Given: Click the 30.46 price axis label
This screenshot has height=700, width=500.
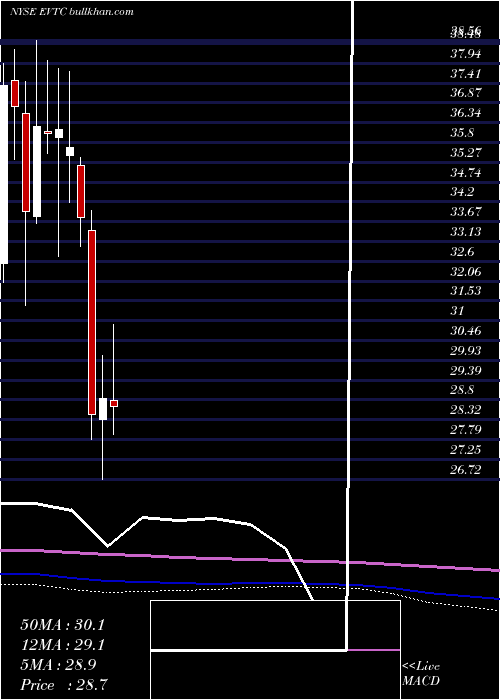Looking at the screenshot, I should (x=466, y=331).
